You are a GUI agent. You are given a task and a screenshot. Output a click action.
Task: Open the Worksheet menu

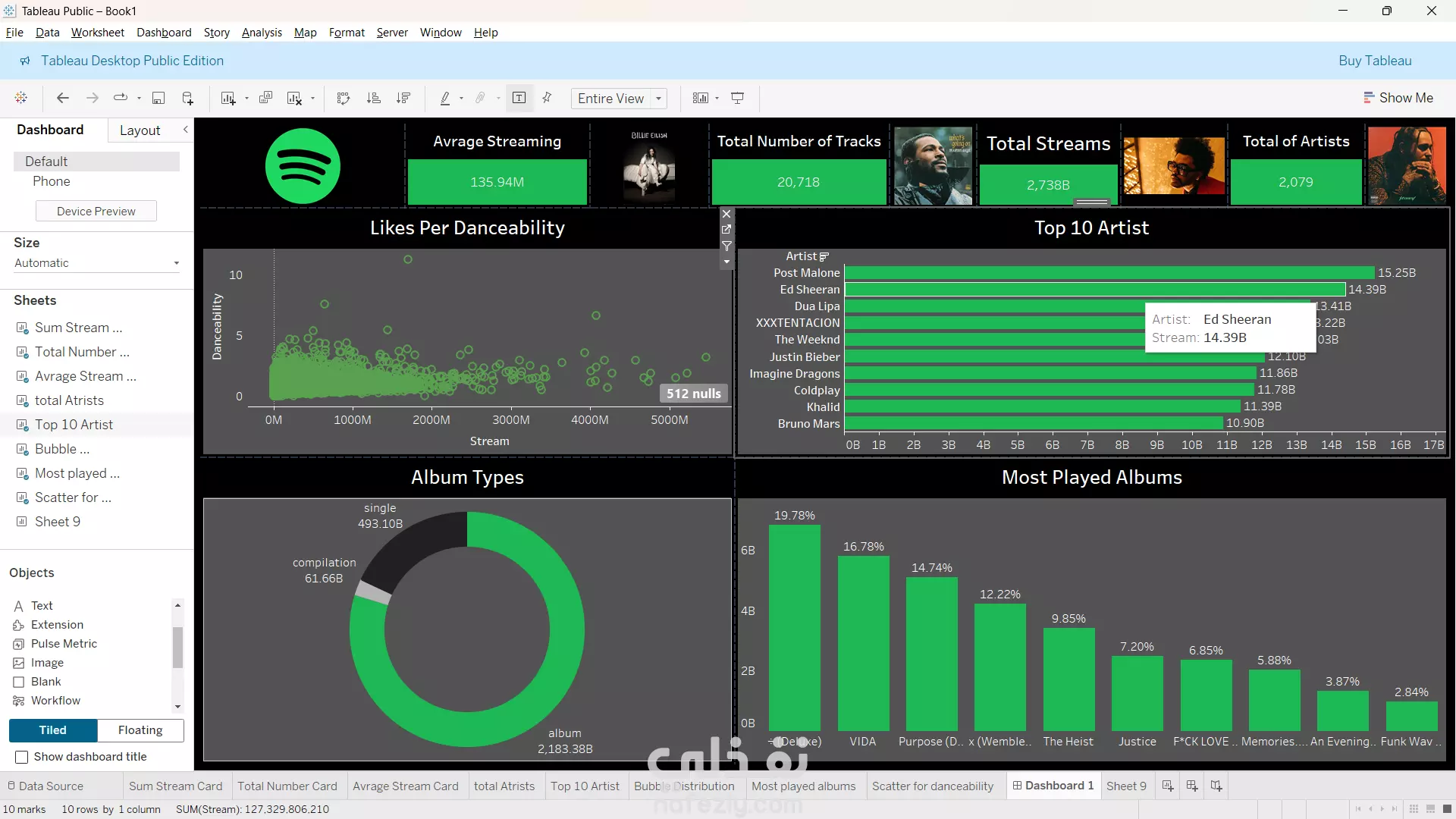[98, 33]
